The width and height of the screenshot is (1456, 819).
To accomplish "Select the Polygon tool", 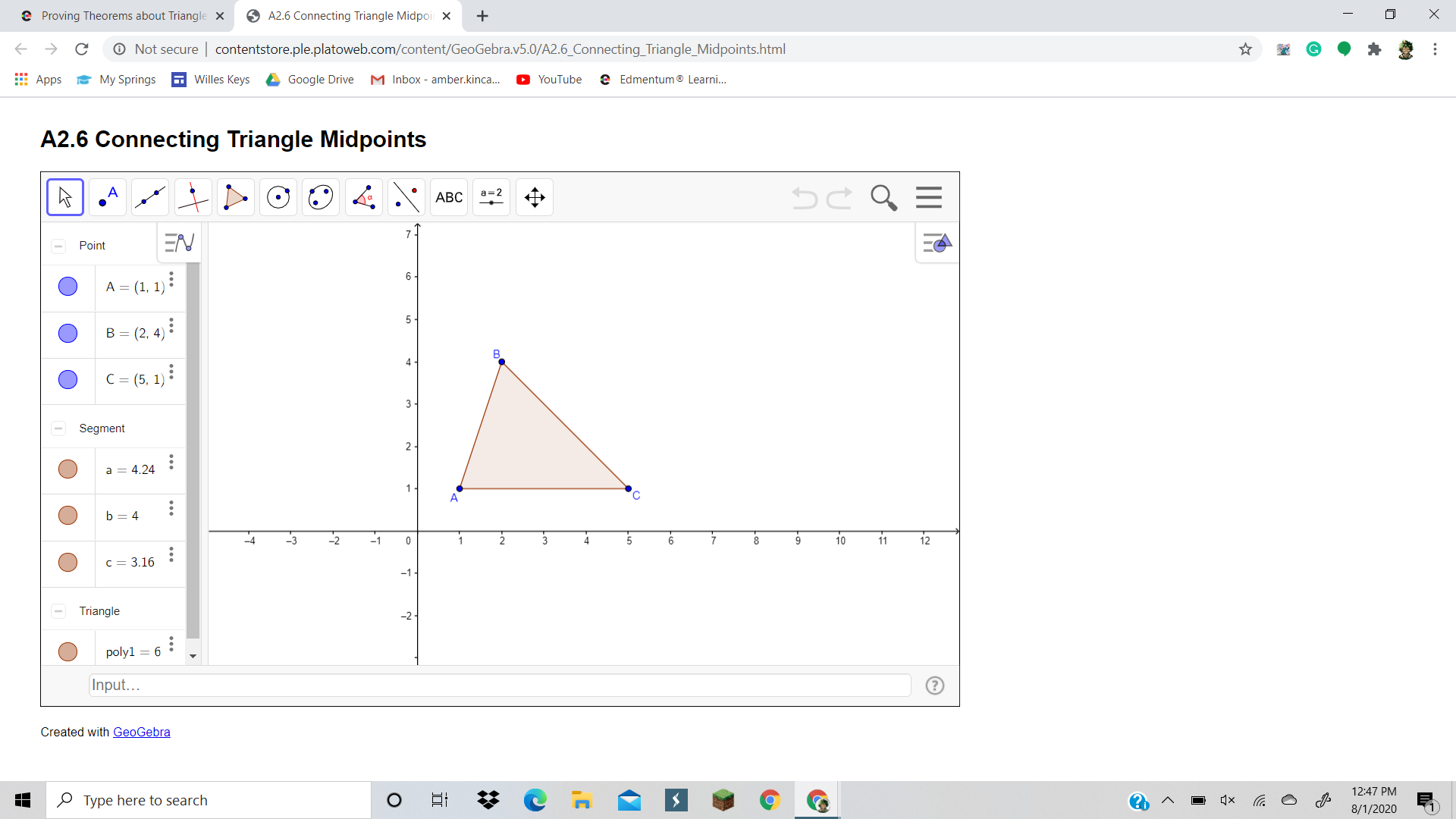I will 235,196.
